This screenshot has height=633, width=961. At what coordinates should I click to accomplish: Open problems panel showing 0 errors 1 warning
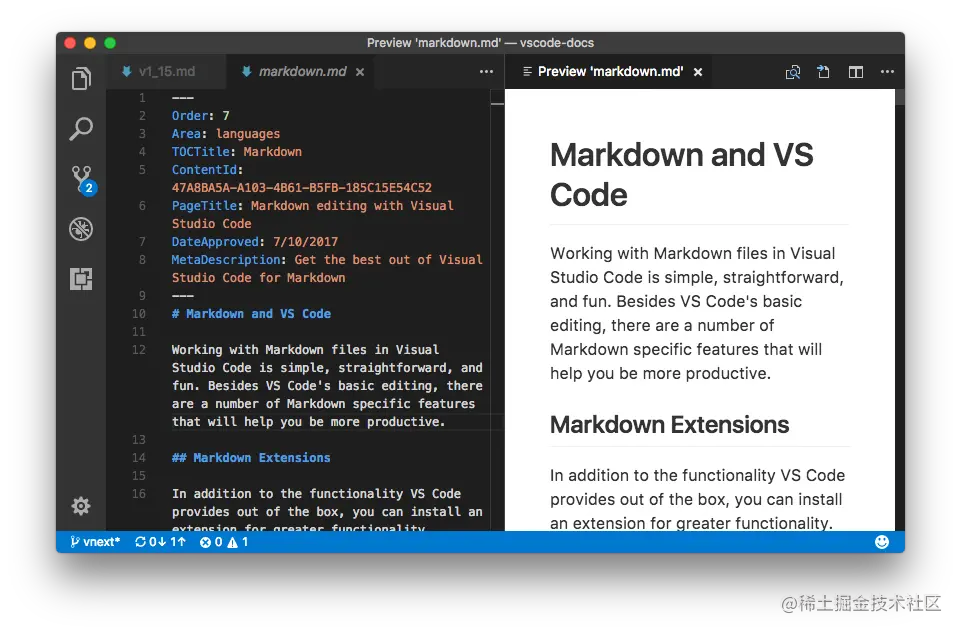tap(224, 542)
